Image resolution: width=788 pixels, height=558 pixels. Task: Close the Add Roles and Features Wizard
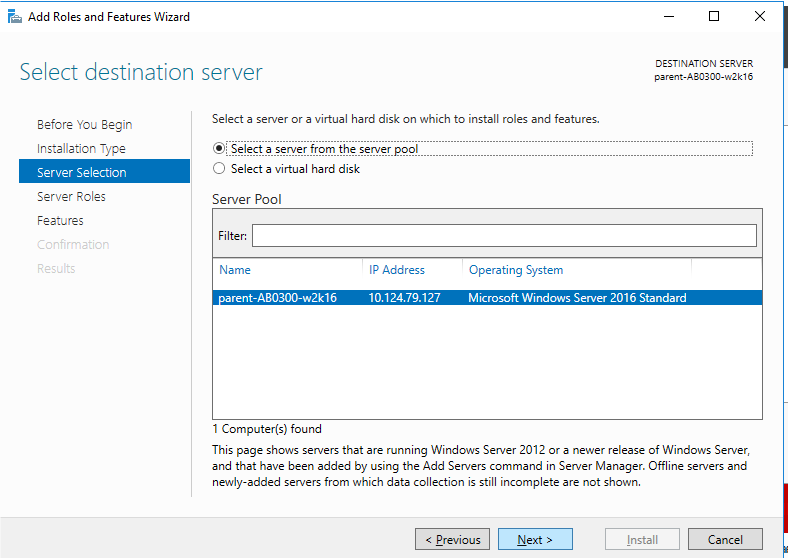click(760, 17)
